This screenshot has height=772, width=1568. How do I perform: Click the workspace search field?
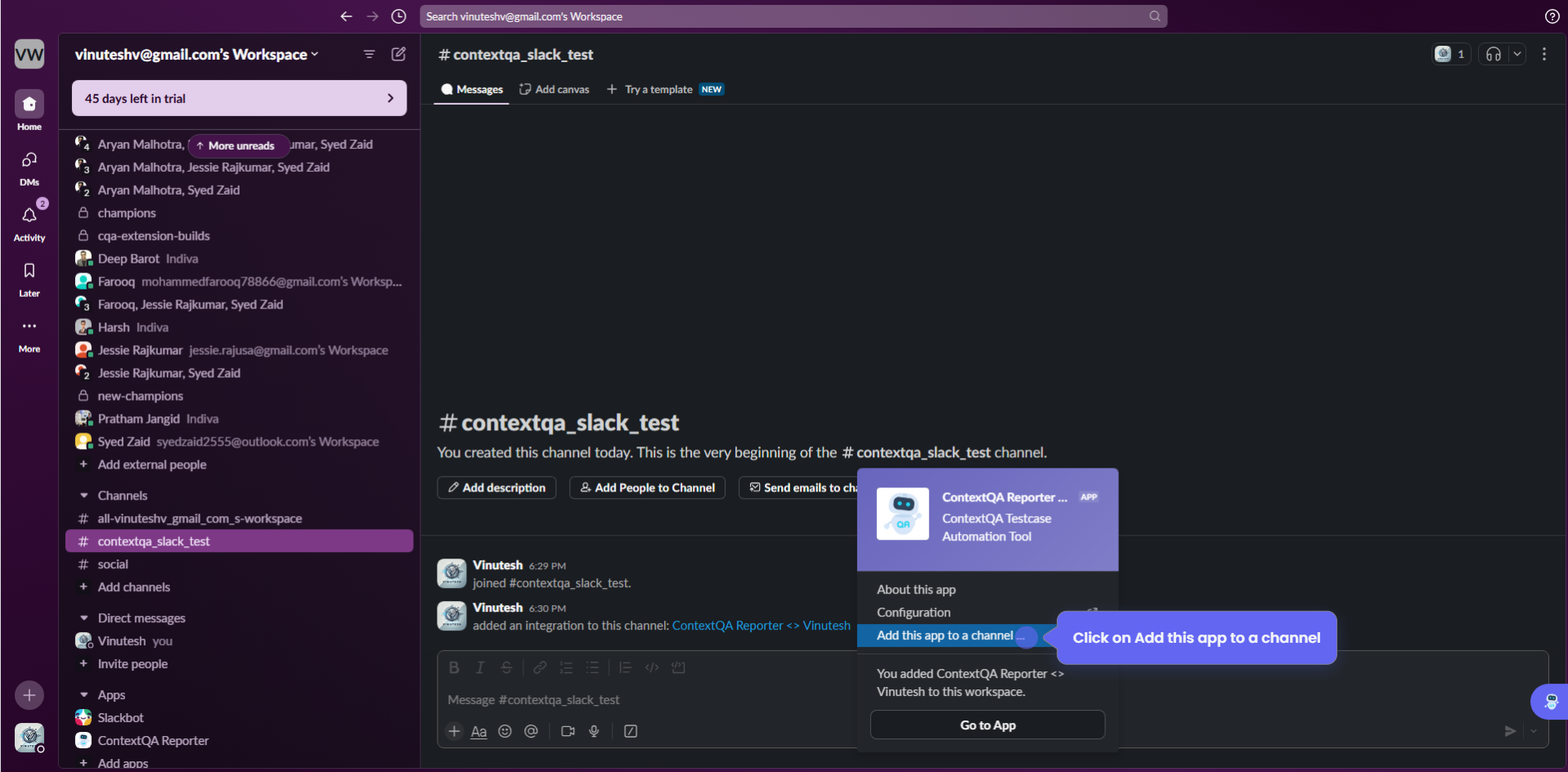pos(785,16)
